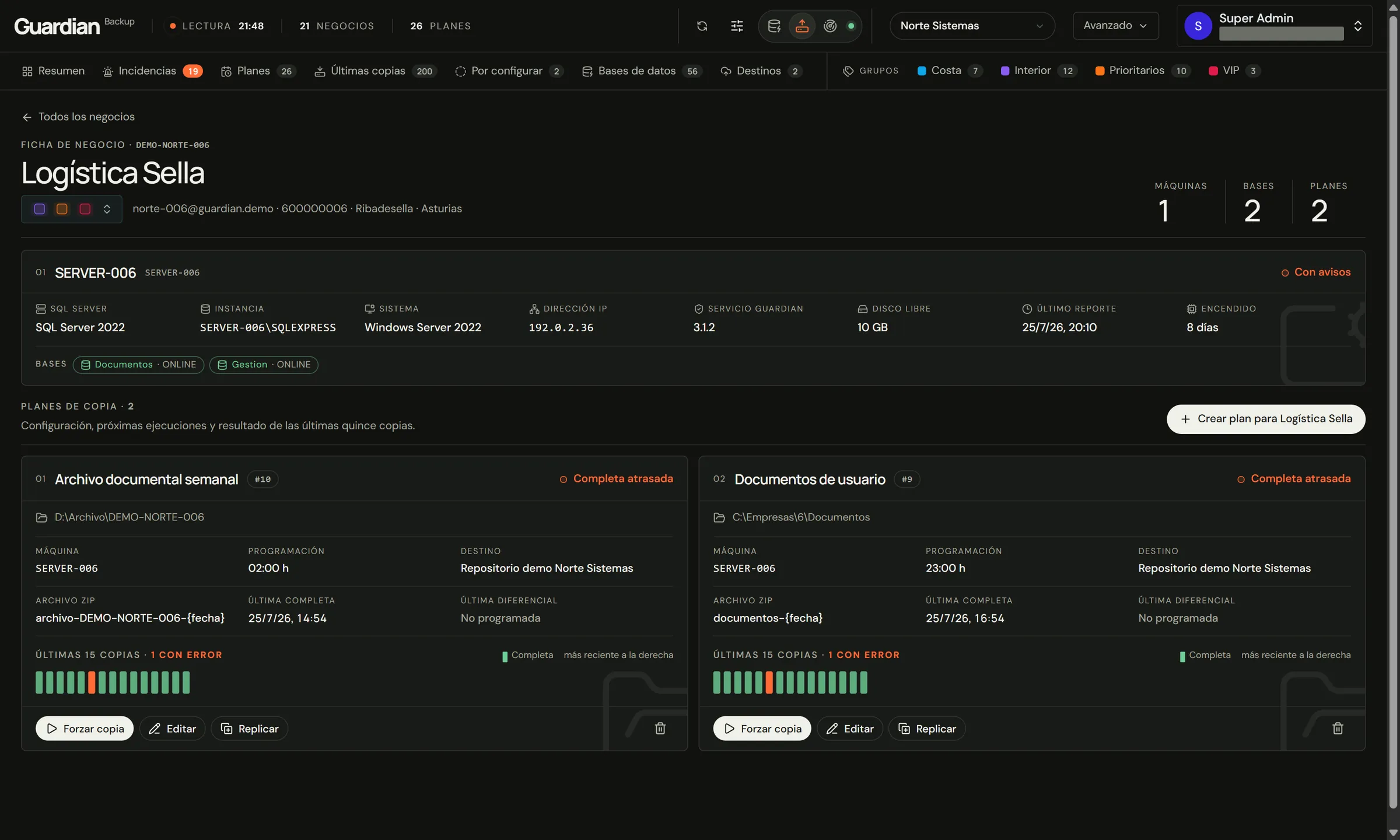Click the orange group color swatch
The width and height of the screenshot is (1400, 840).
(62, 209)
